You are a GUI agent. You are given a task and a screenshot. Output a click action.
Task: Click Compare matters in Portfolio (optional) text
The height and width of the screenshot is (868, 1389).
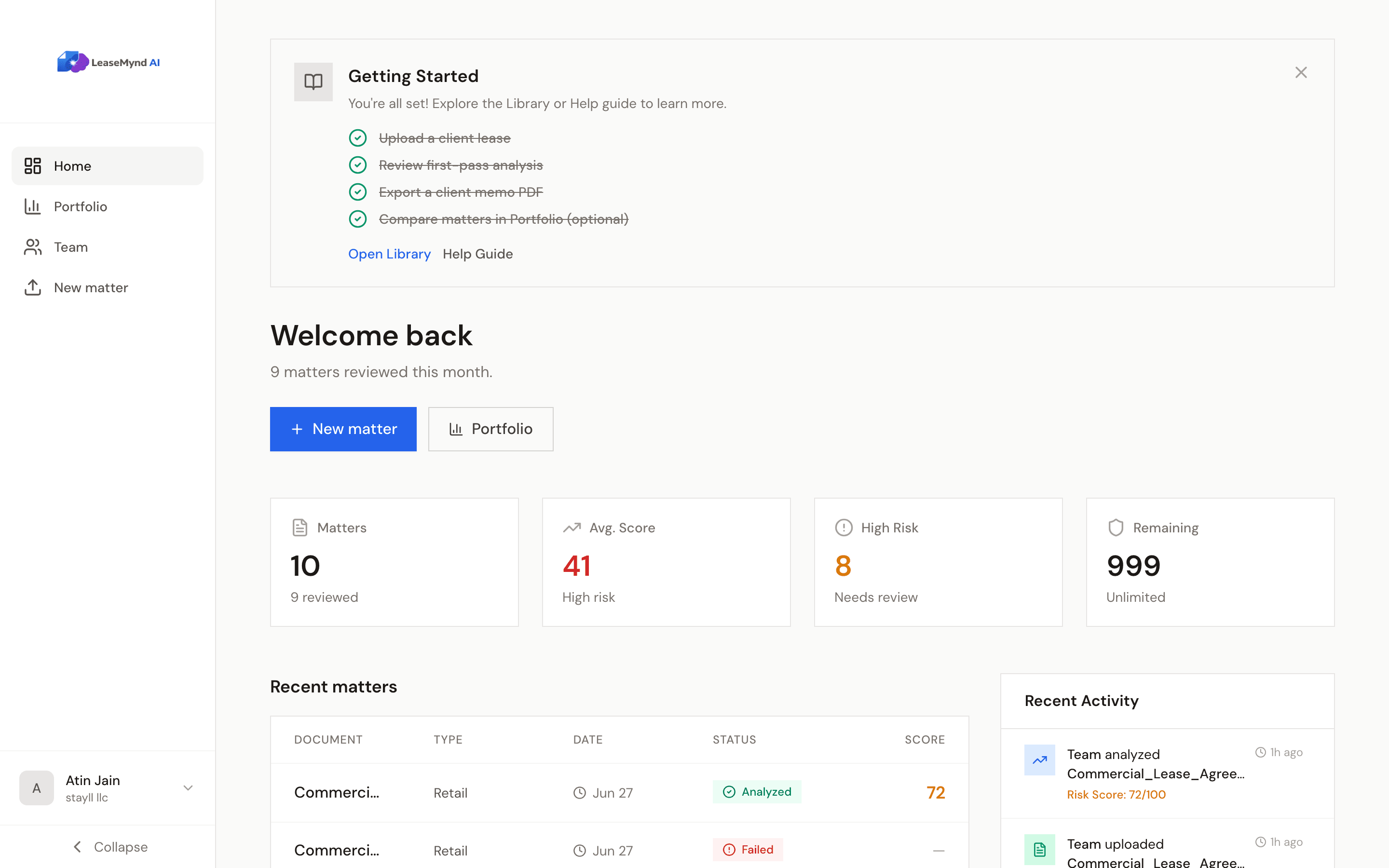point(504,219)
